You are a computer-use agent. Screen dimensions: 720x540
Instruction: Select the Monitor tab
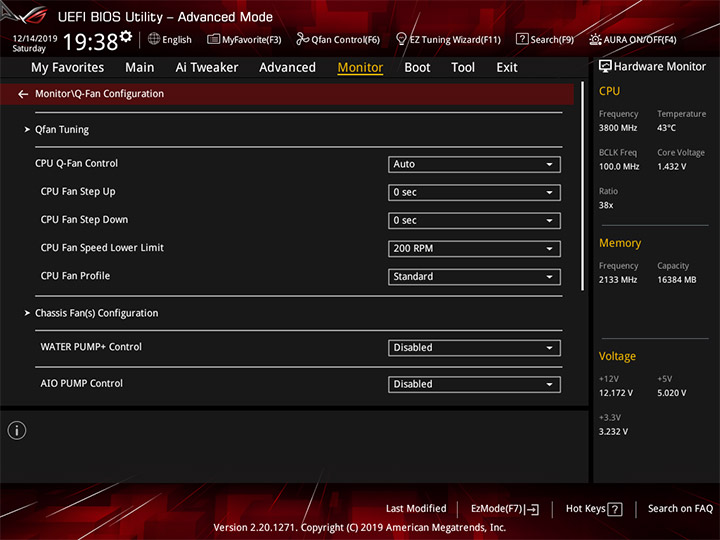click(360, 68)
